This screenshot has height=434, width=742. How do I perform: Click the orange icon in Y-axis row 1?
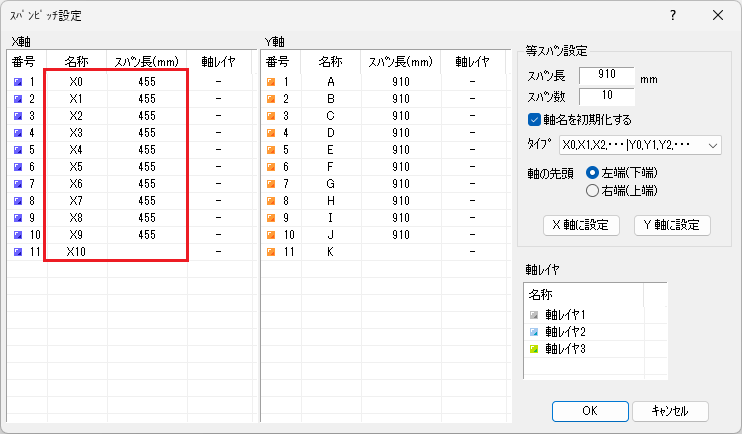pyautogui.click(x=270, y=81)
